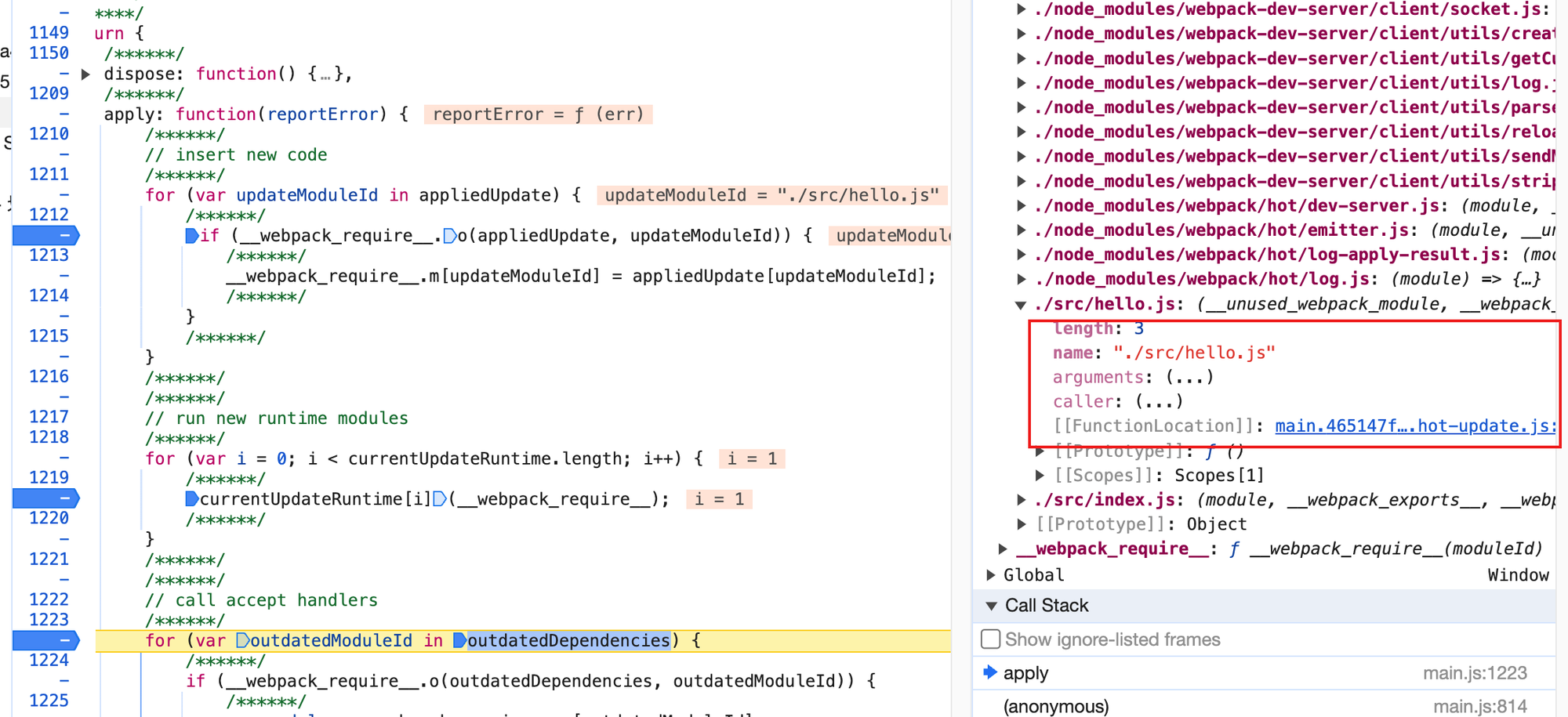Screen dimensions: 1568x717
Task: Expand [[Prototype]]: Object entry
Action: pos(1021,524)
